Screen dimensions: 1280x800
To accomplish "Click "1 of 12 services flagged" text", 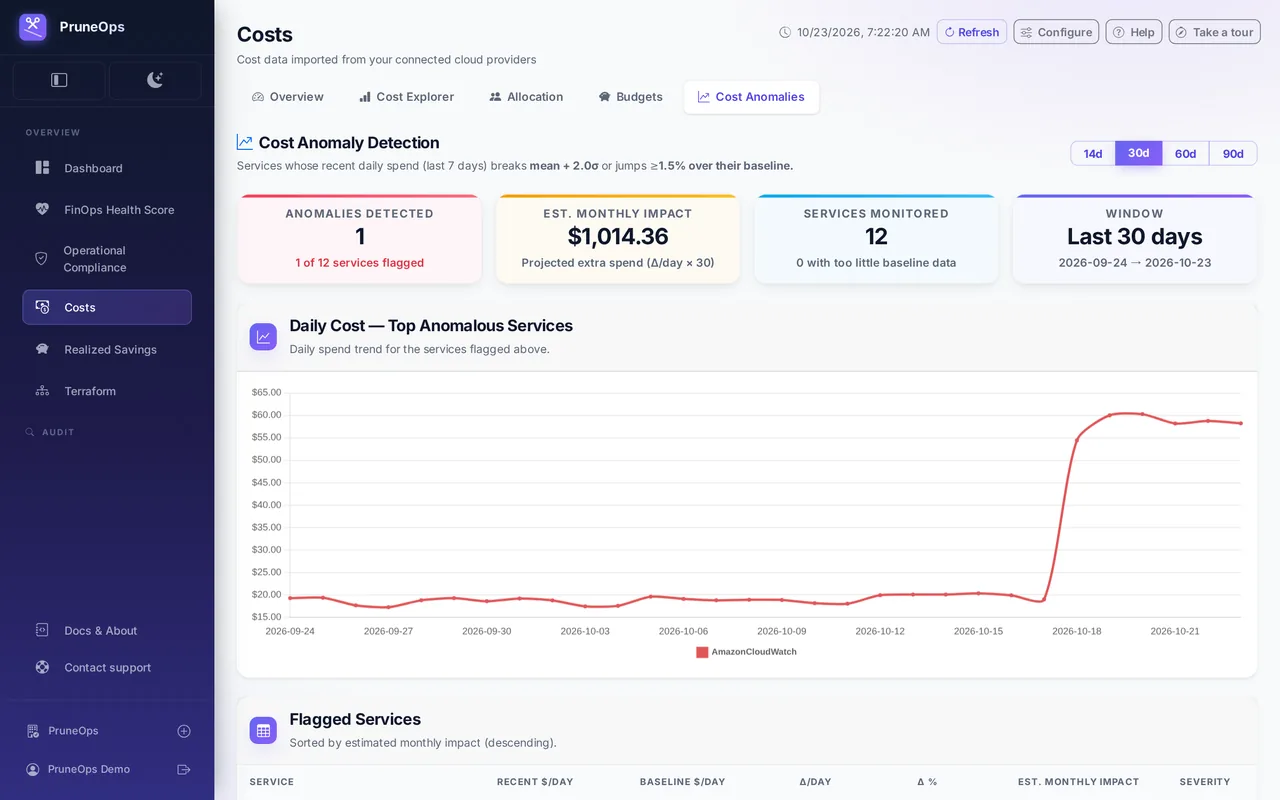I will (360, 263).
